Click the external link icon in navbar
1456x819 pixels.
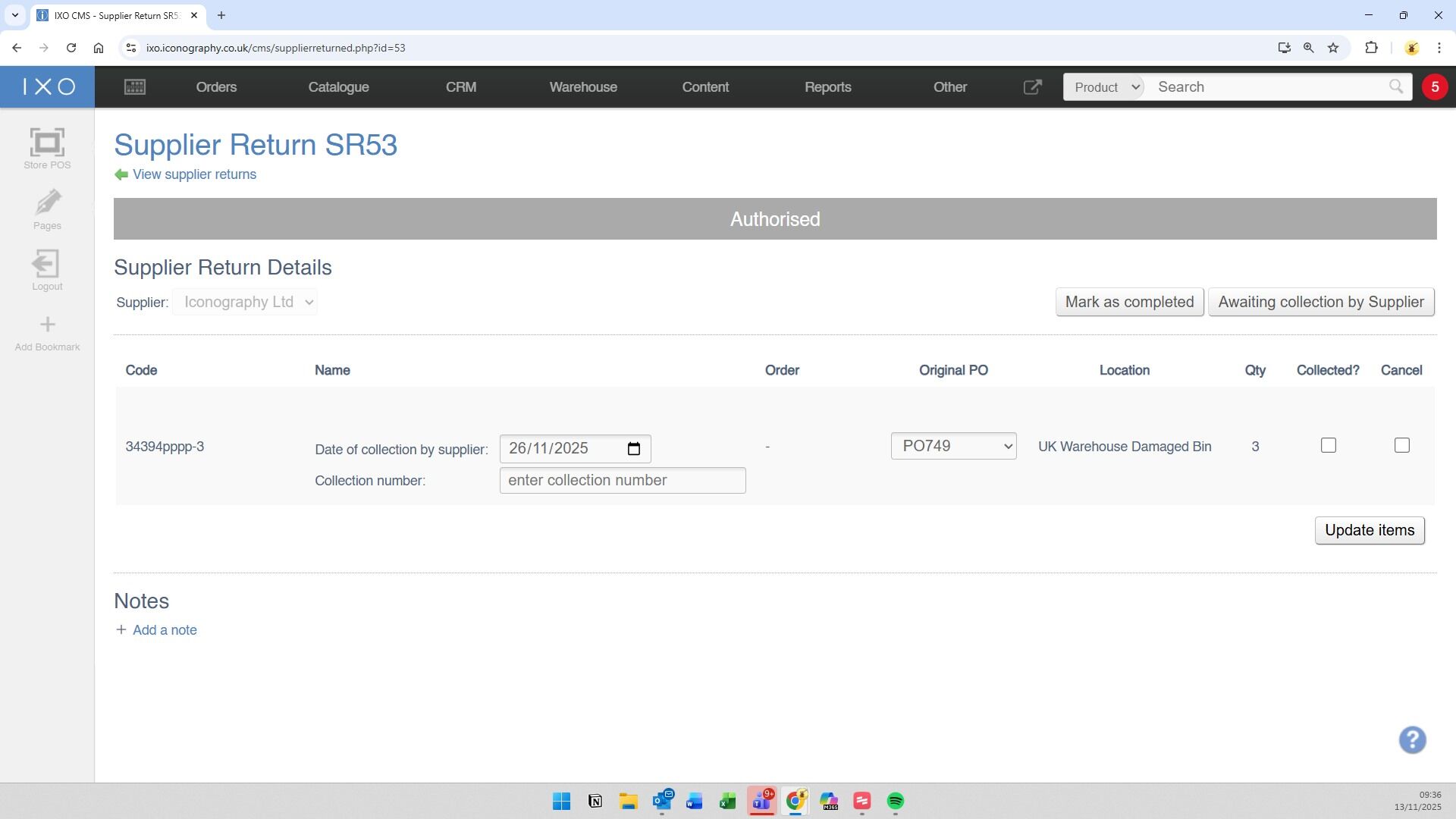[1032, 87]
